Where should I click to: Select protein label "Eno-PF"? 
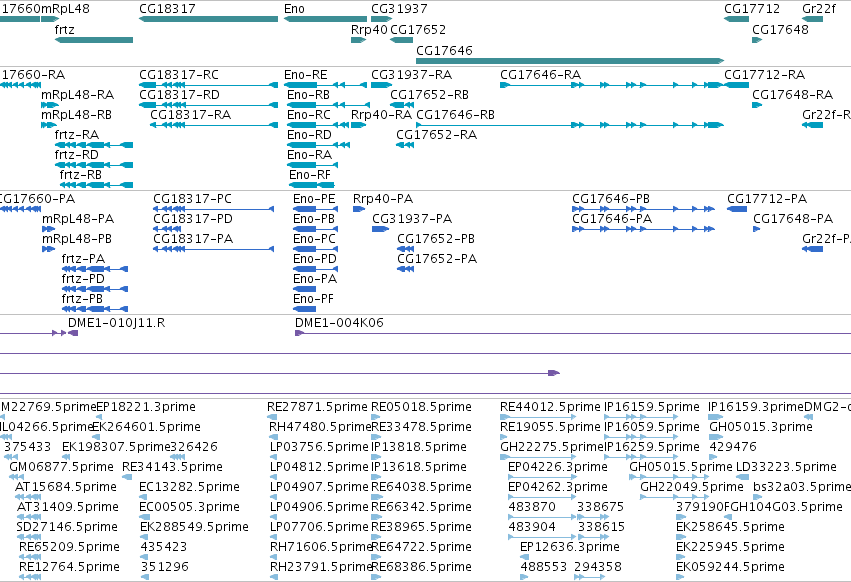tap(313, 299)
